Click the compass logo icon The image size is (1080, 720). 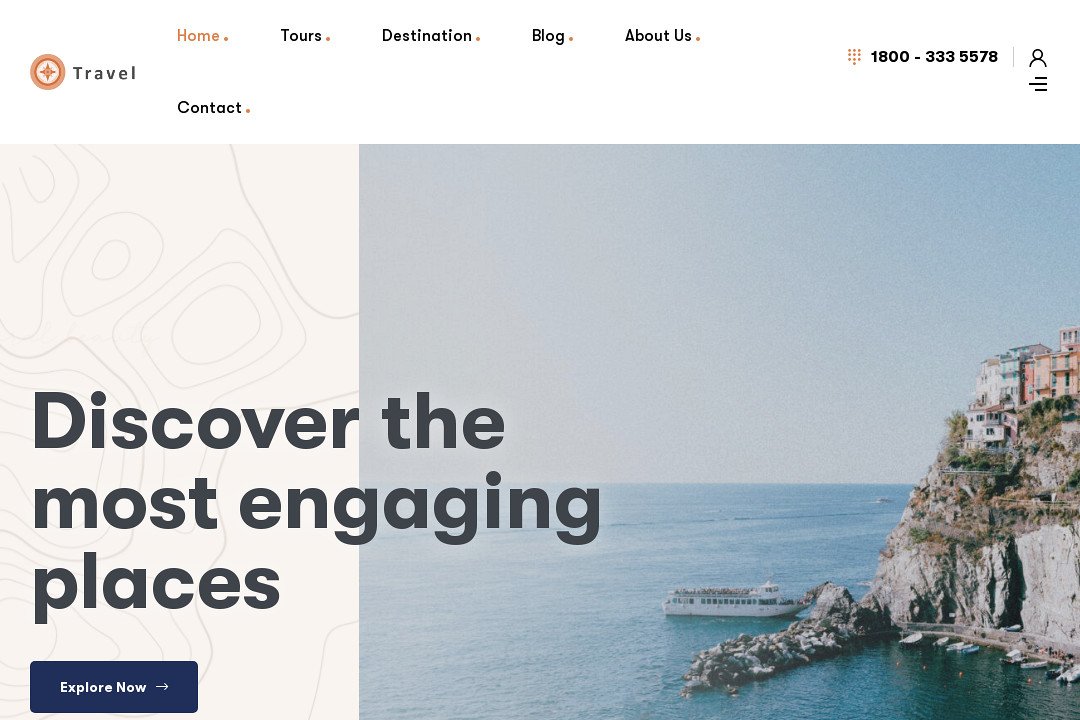pyautogui.click(x=48, y=72)
